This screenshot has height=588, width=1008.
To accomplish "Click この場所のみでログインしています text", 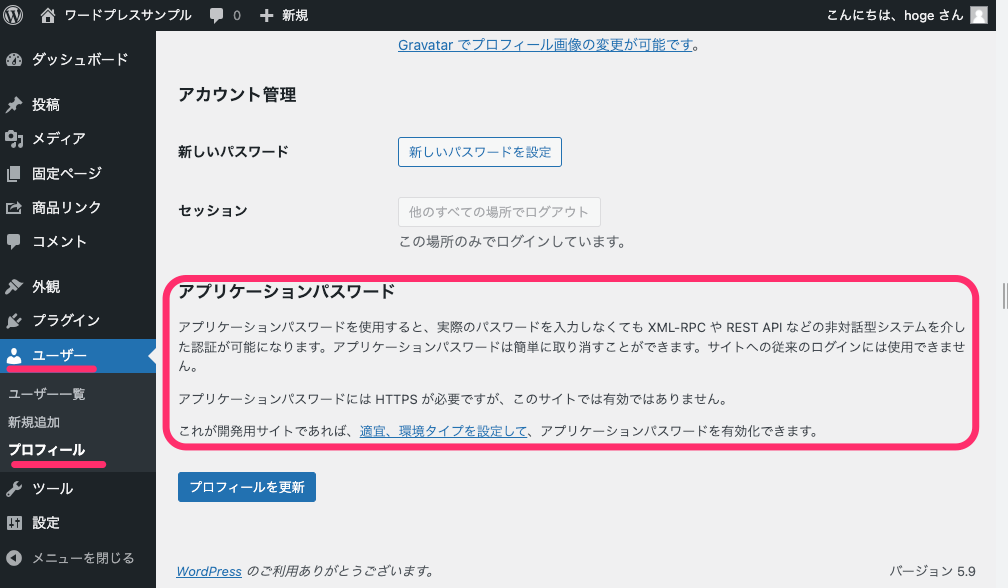I will (512, 242).
